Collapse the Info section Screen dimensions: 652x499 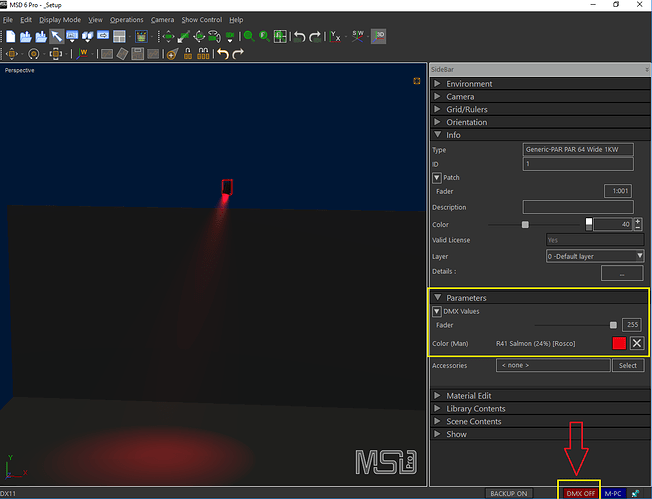point(437,135)
